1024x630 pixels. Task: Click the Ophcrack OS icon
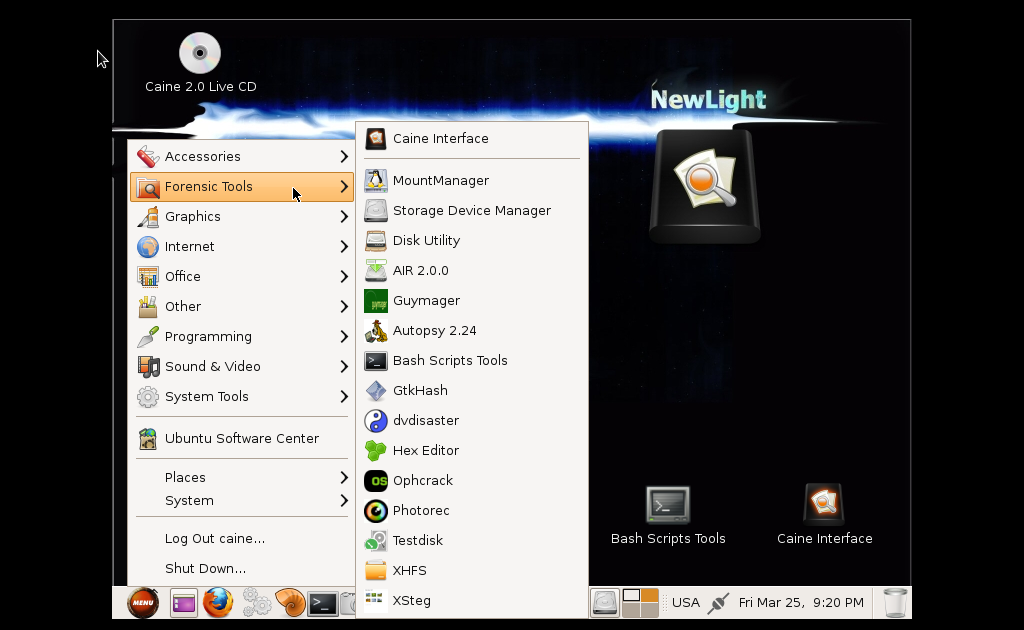(x=376, y=480)
